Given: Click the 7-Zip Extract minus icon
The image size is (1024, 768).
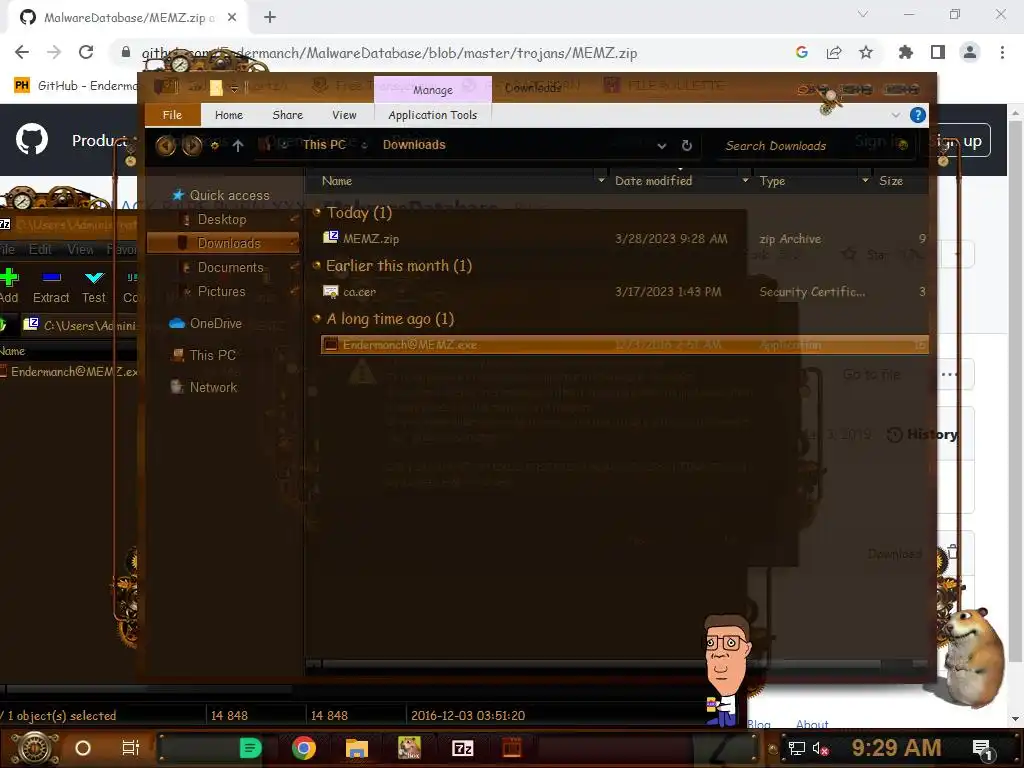Looking at the screenshot, I should click(x=52, y=278).
